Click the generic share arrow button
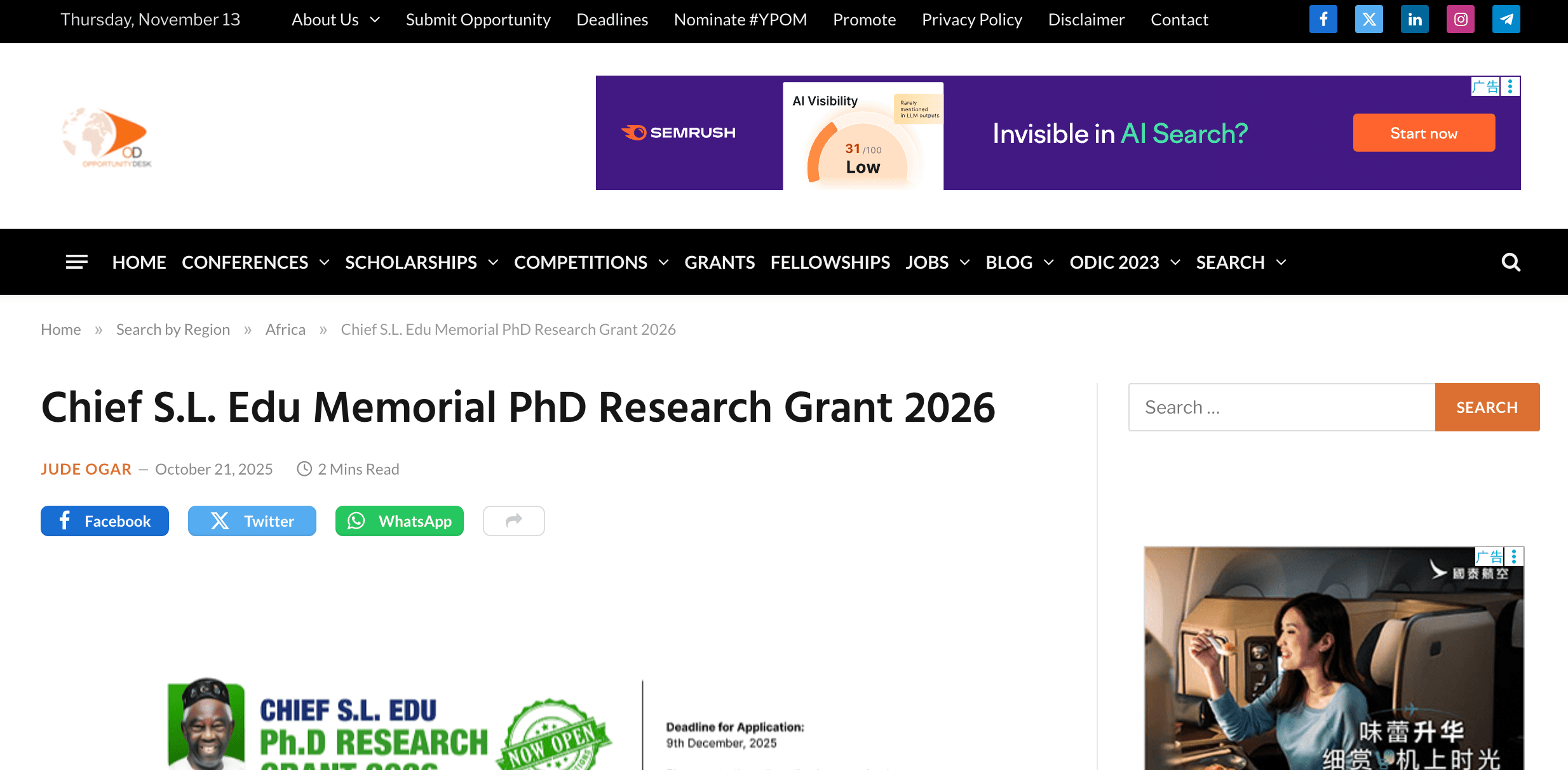The height and width of the screenshot is (770, 1568). pyautogui.click(x=513, y=521)
